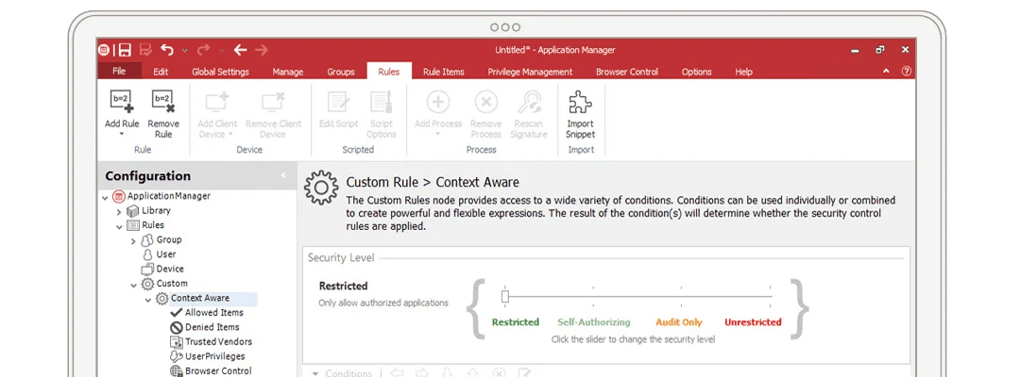Open the Add Client Device dropdown arrow

(230, 135)
